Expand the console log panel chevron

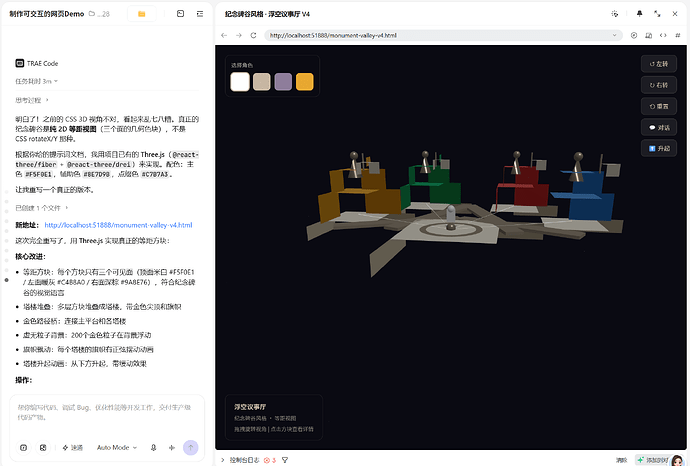click(223, 460)
